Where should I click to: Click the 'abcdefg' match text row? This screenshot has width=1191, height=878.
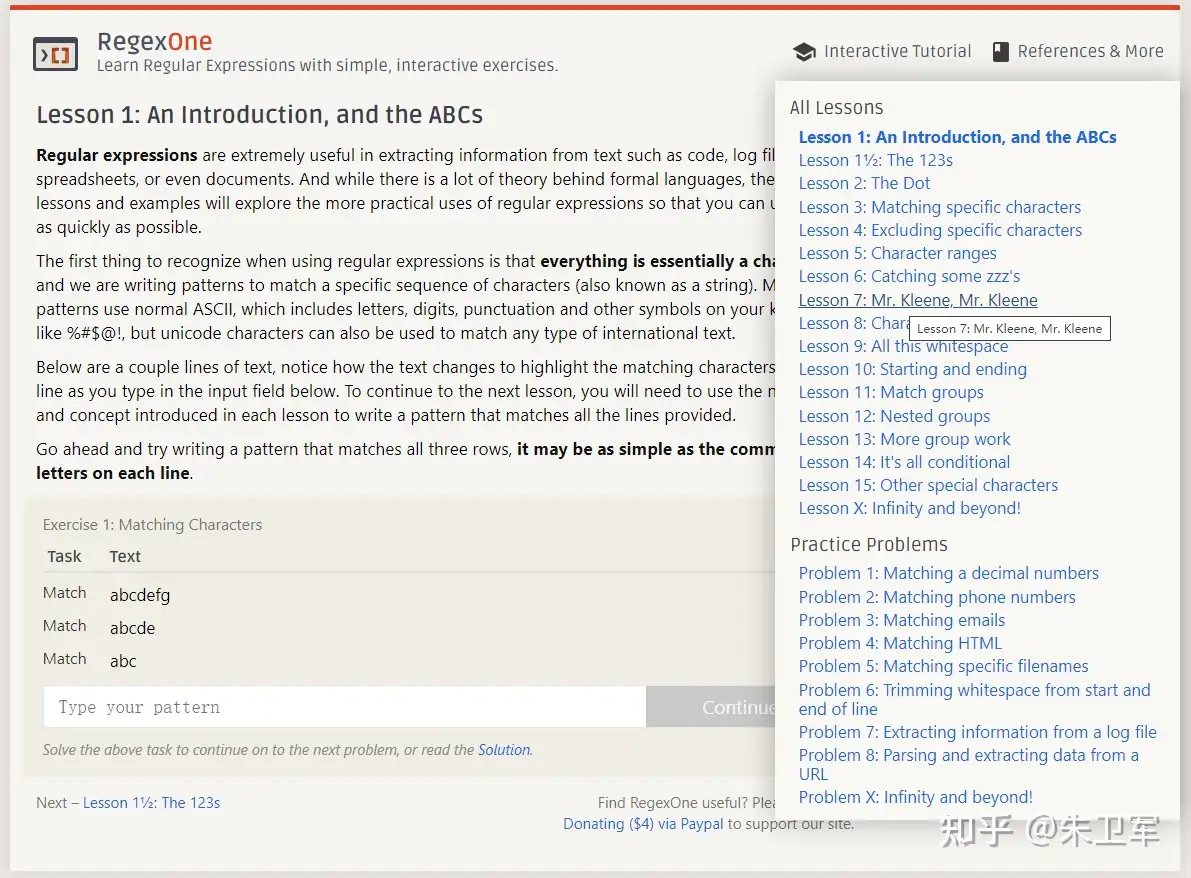coord(140,595)
